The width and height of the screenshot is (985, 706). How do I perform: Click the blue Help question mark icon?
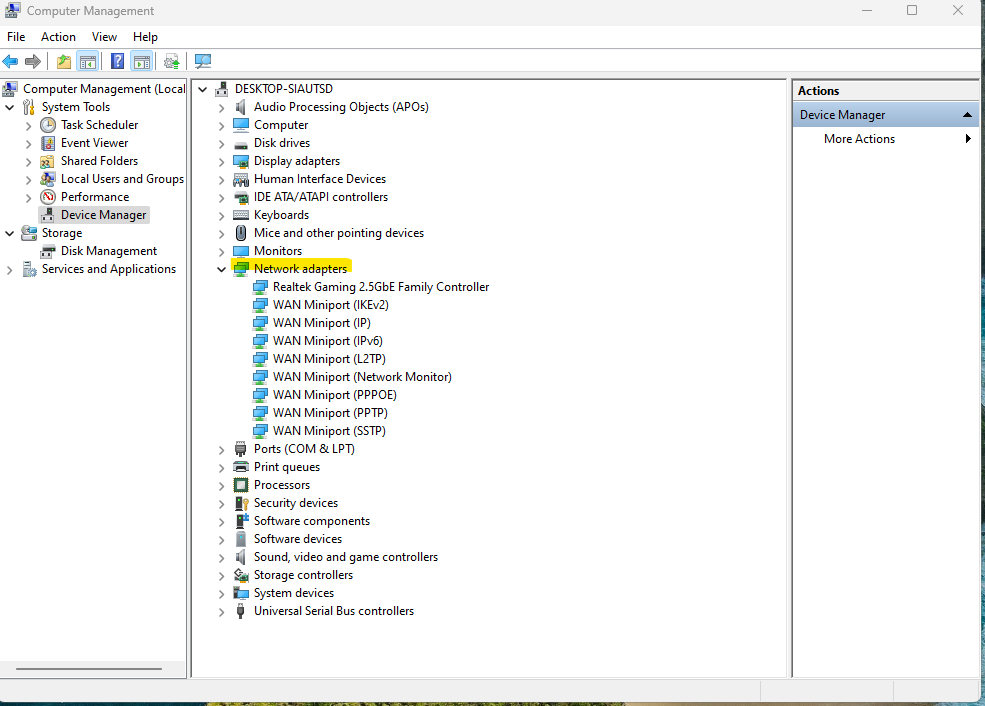[118, 62]
